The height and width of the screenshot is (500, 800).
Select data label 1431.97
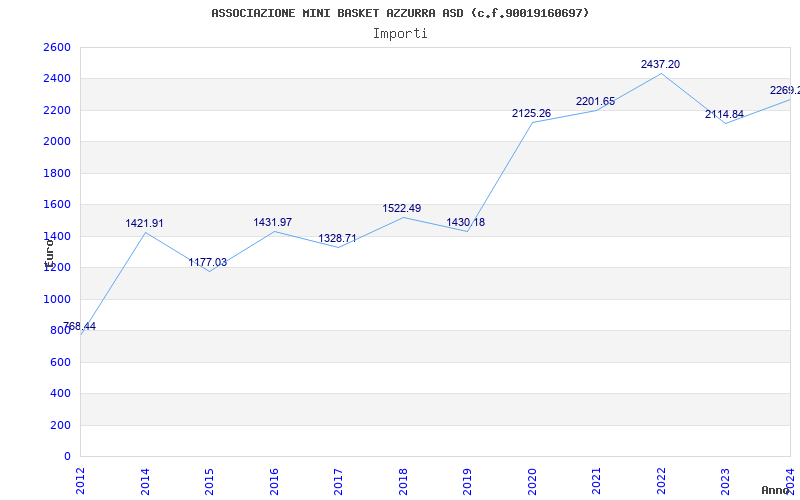coord(272,222)
